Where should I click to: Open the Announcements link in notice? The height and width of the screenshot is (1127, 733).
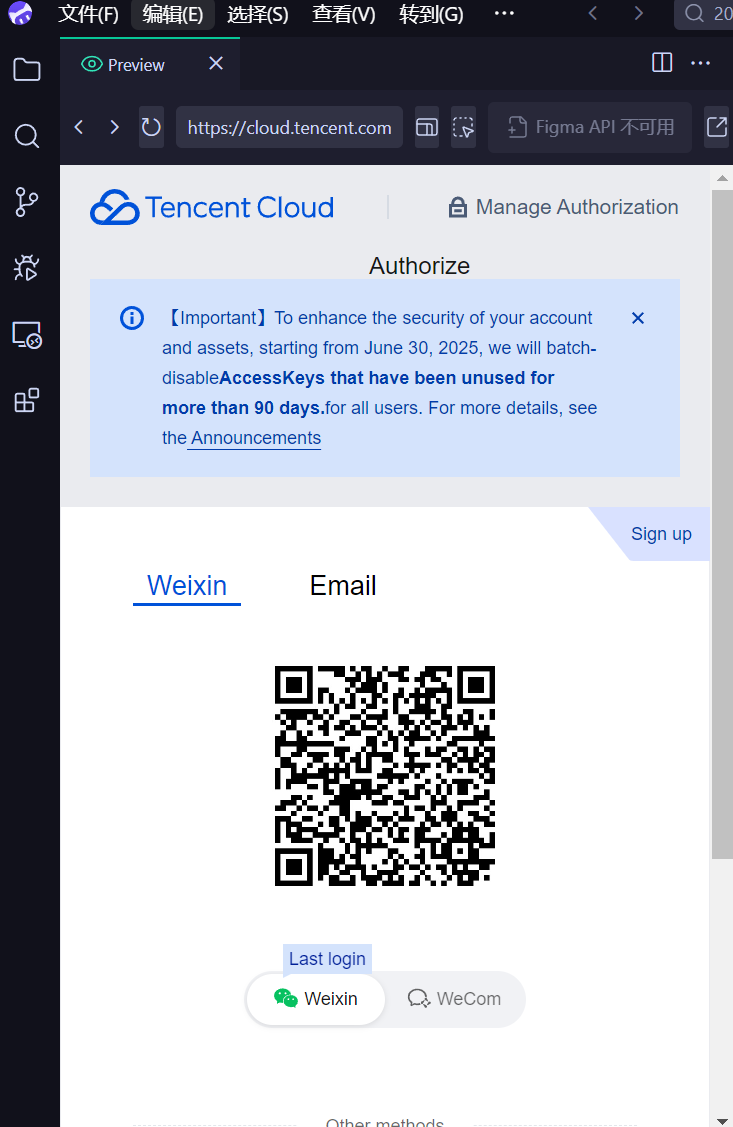coord(256,438)
